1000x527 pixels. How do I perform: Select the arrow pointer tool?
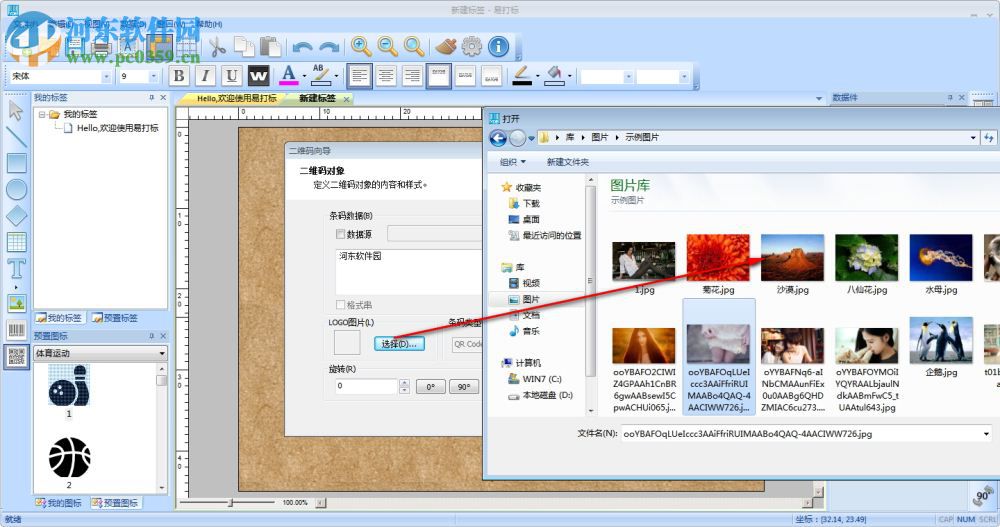[x=16, y=111]
